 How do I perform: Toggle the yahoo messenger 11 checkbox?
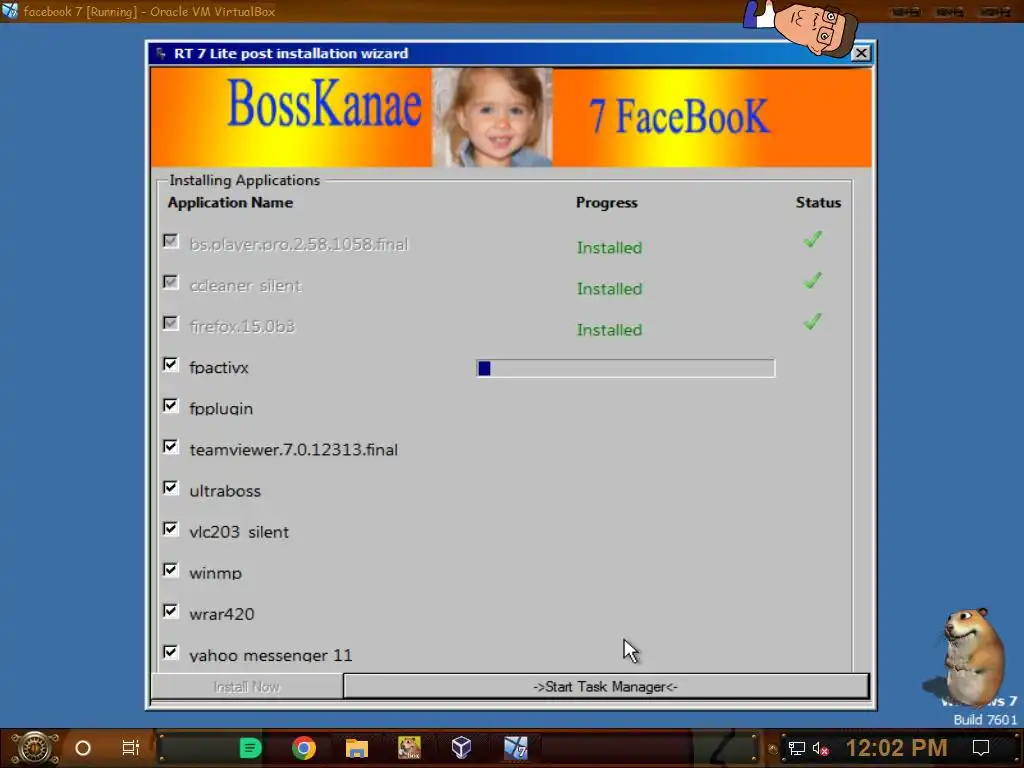[170, 652]
